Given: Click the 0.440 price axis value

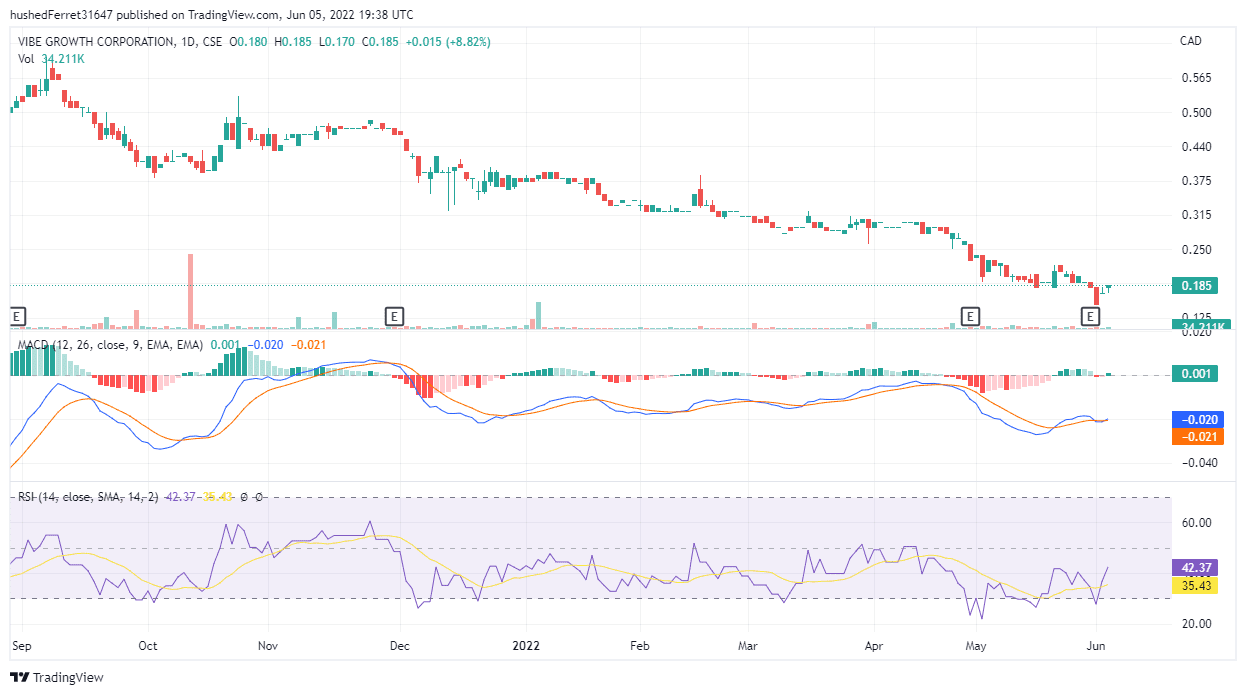Looking at the screenshot, I should click(x=1196, y=147).
